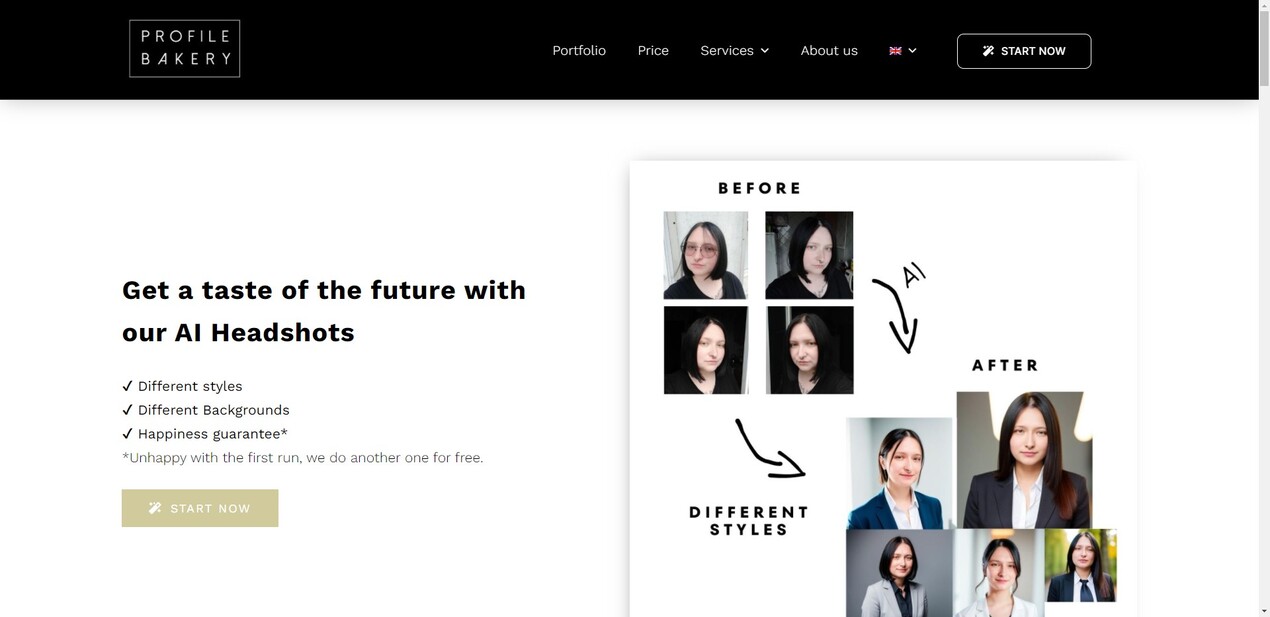Click the scrollbar down arrow
The image size is (1270, 617).
coord(1264,610)
